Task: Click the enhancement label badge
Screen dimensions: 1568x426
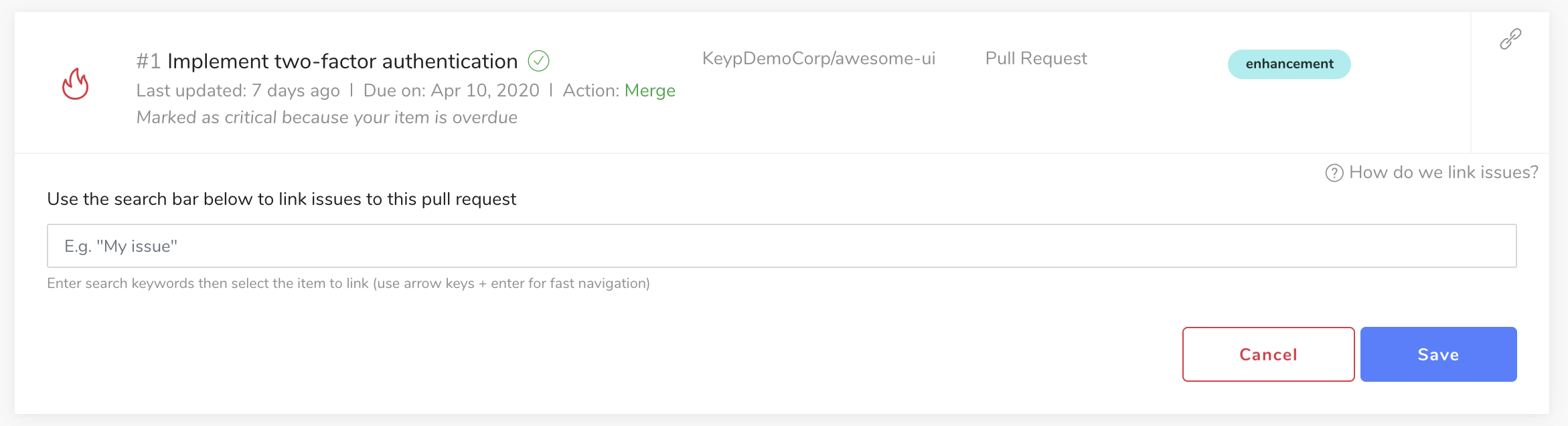Action: [x=1289, y=64]
